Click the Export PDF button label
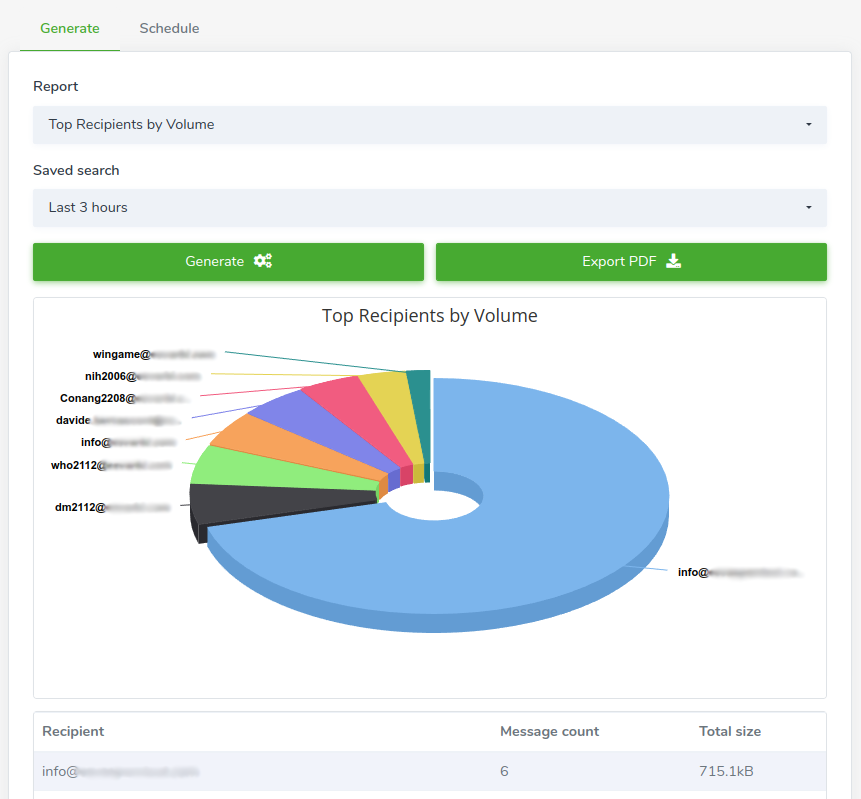861x799 pixels. [619, 261]
